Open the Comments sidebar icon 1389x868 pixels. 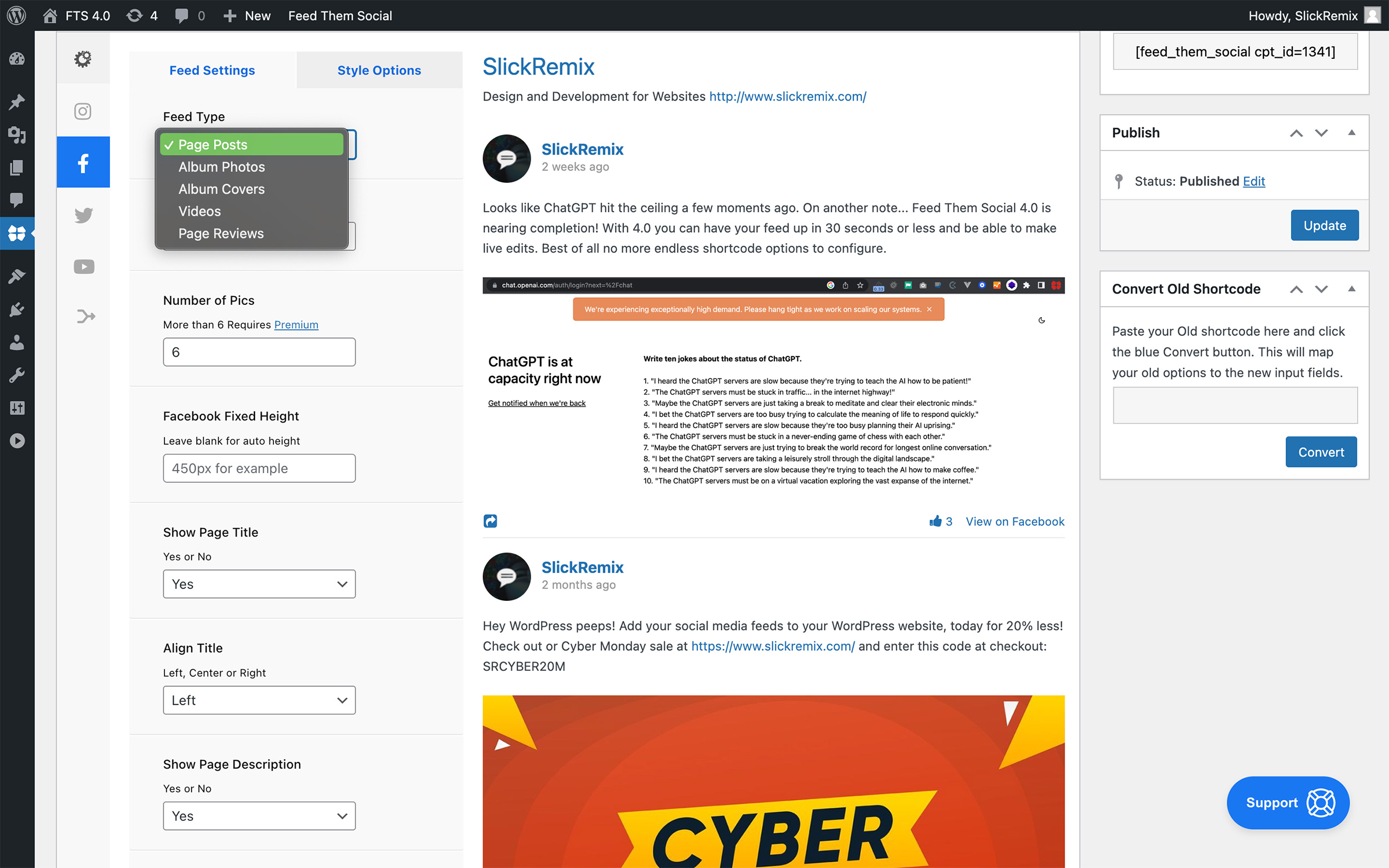coord(17,200)
